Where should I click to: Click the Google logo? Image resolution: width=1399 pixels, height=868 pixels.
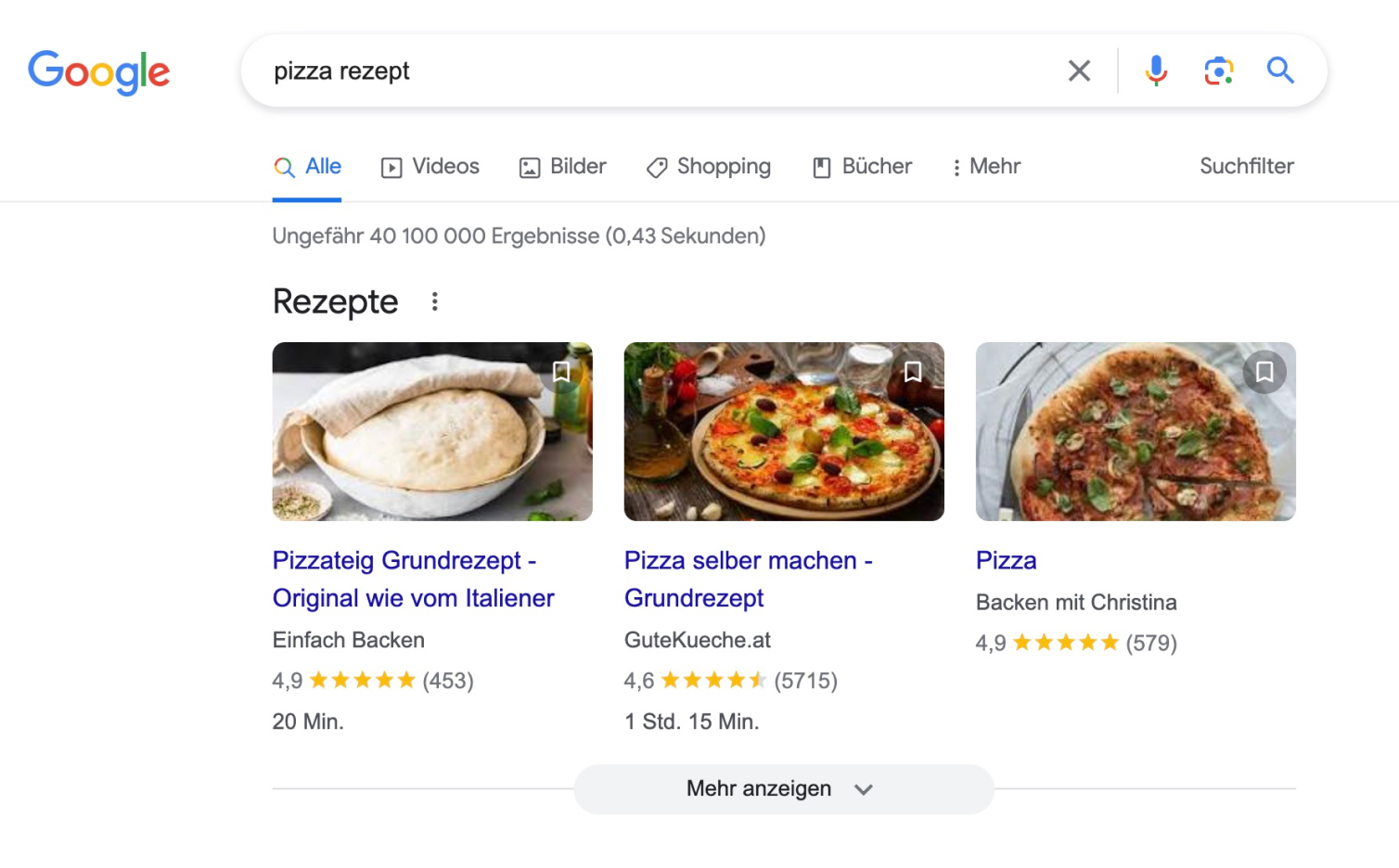click(x=98, y=71)
